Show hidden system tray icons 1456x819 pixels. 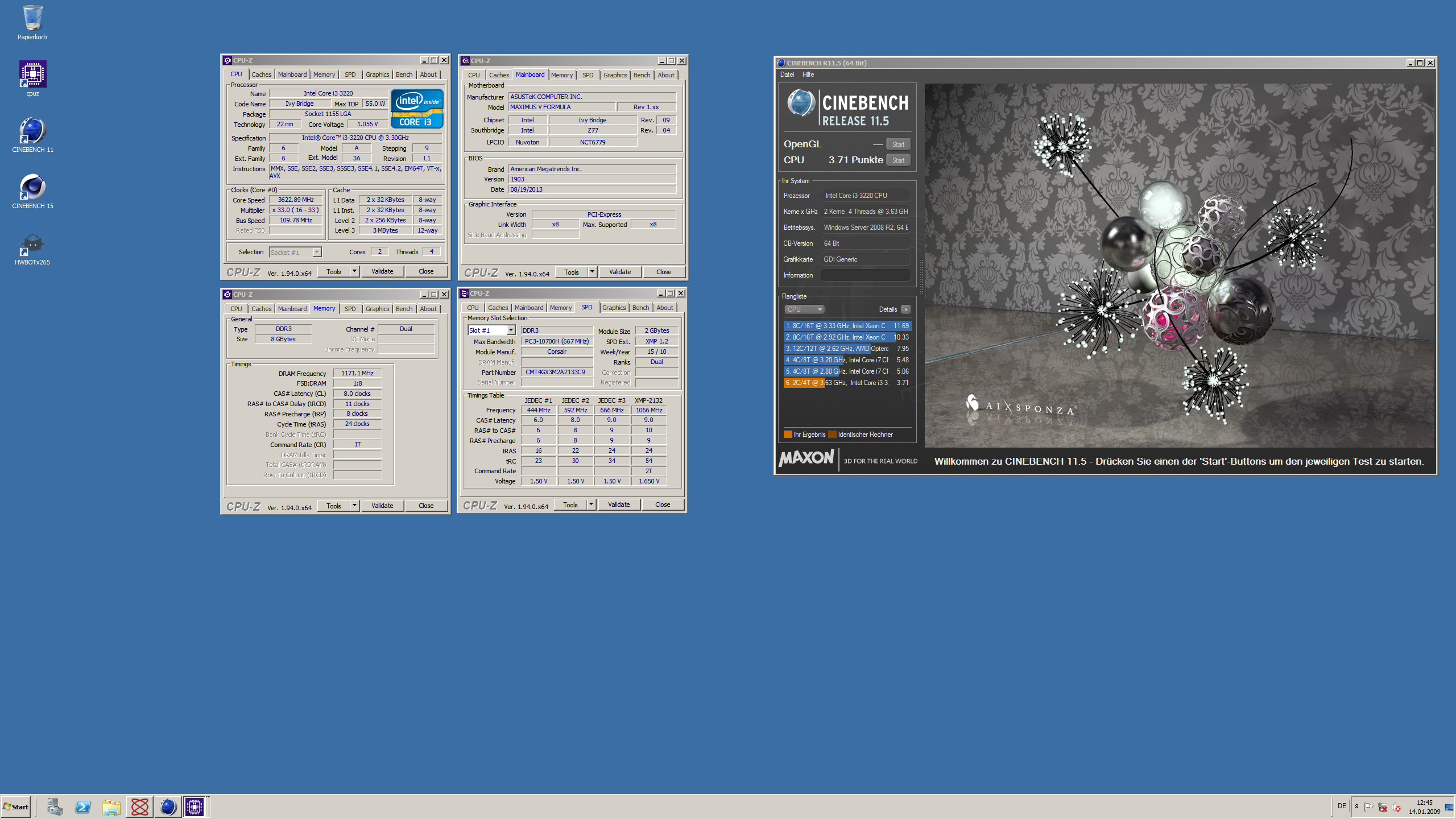[x=1356, y=806]
